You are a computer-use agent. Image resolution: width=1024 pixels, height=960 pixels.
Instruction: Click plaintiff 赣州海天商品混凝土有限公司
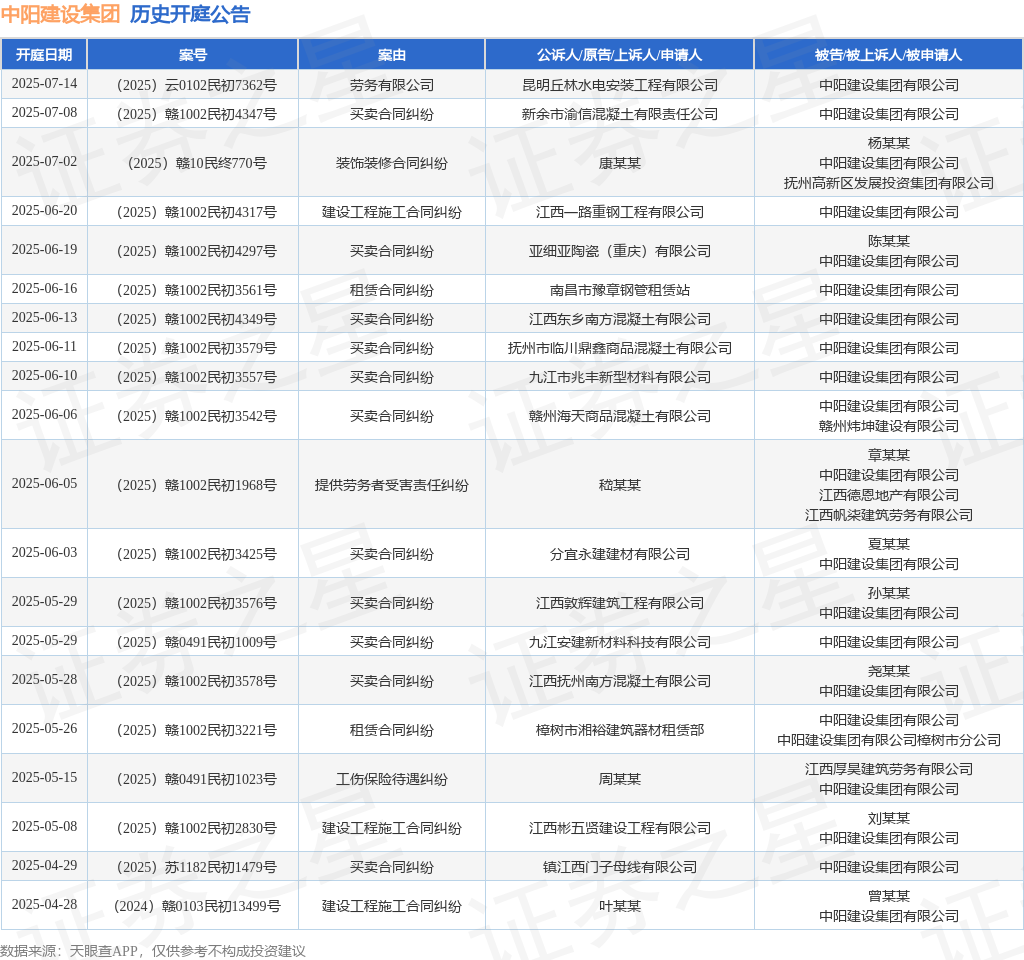click(x=620, y=416)
